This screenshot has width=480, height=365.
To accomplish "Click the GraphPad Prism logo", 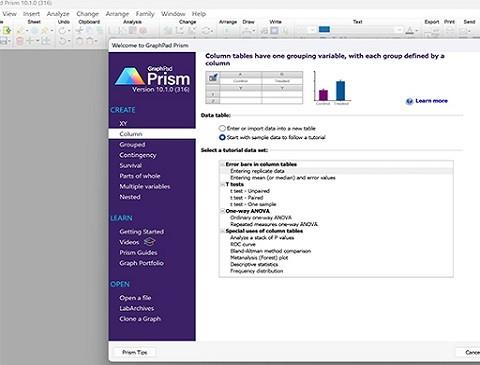I will tap(152, 79).
